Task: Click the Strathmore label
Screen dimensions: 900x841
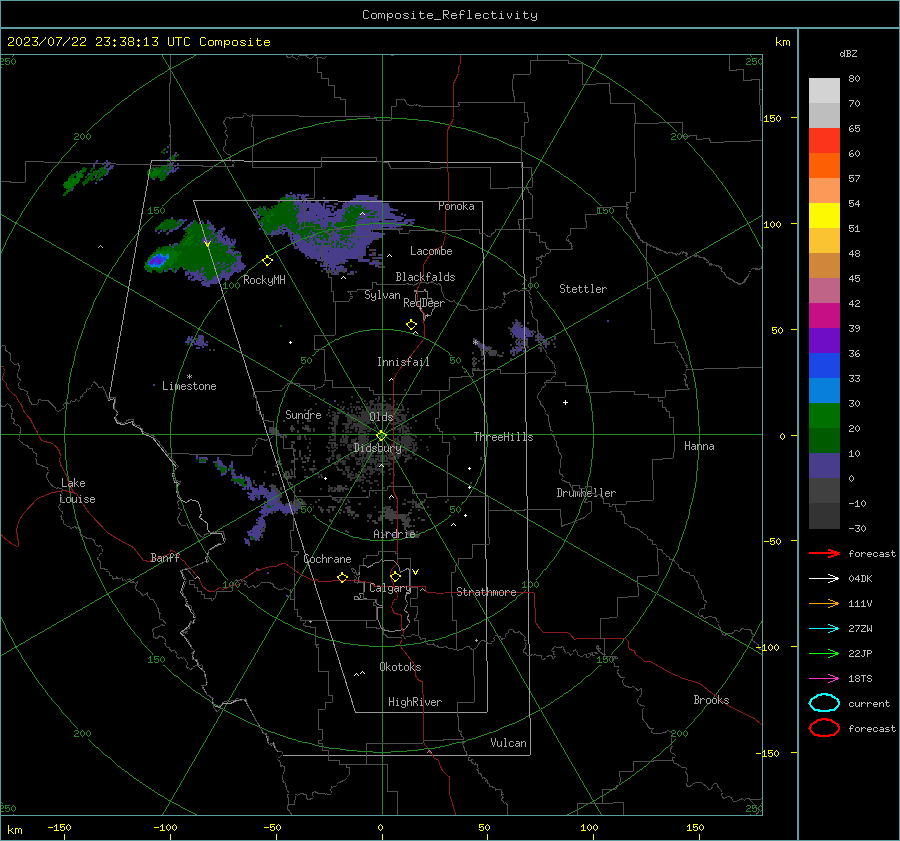Action: [486, 592]
